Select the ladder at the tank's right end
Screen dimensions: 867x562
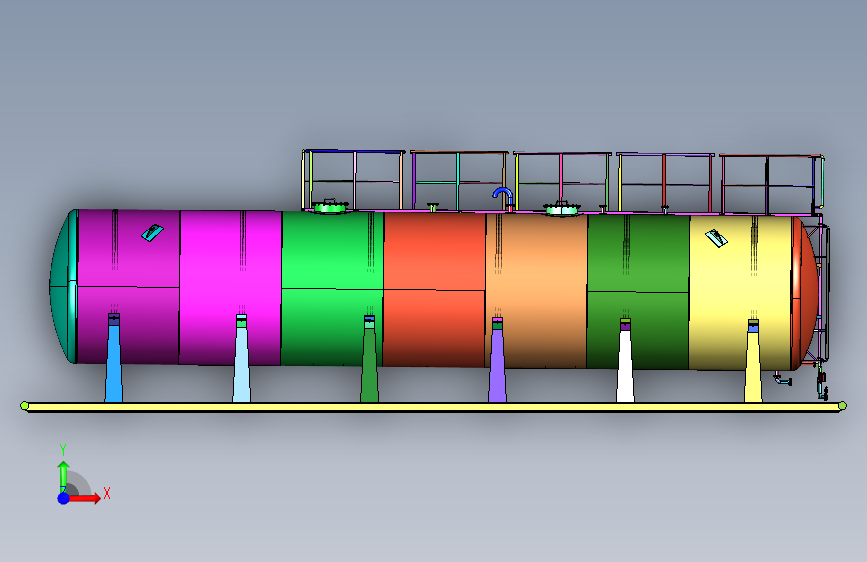point(821,293)
